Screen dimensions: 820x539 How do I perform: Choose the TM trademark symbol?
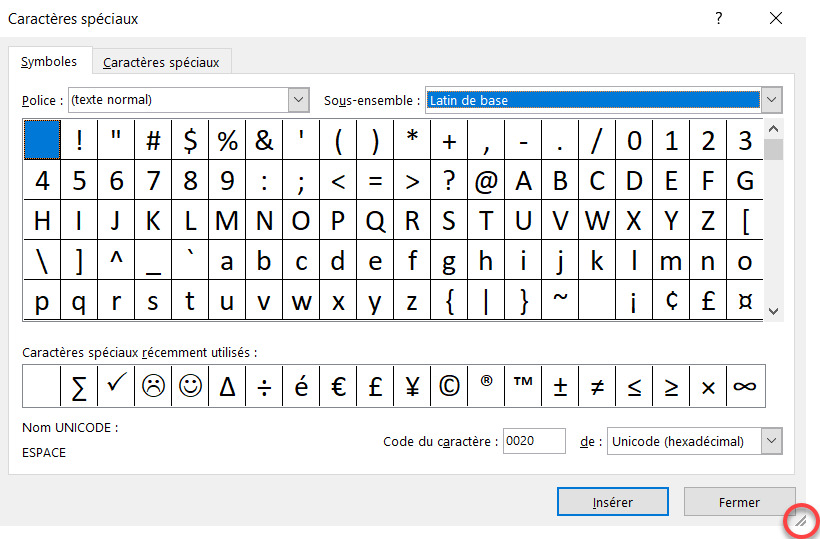(523, 386)
